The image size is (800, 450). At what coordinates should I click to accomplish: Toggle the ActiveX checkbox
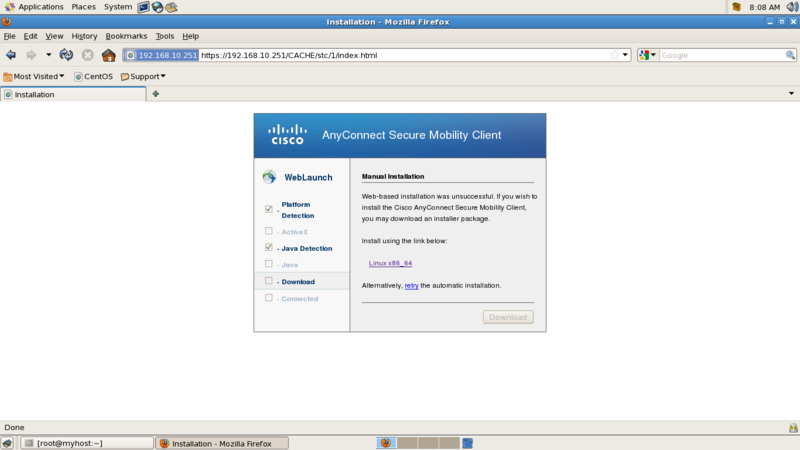(x=269, y=231)
